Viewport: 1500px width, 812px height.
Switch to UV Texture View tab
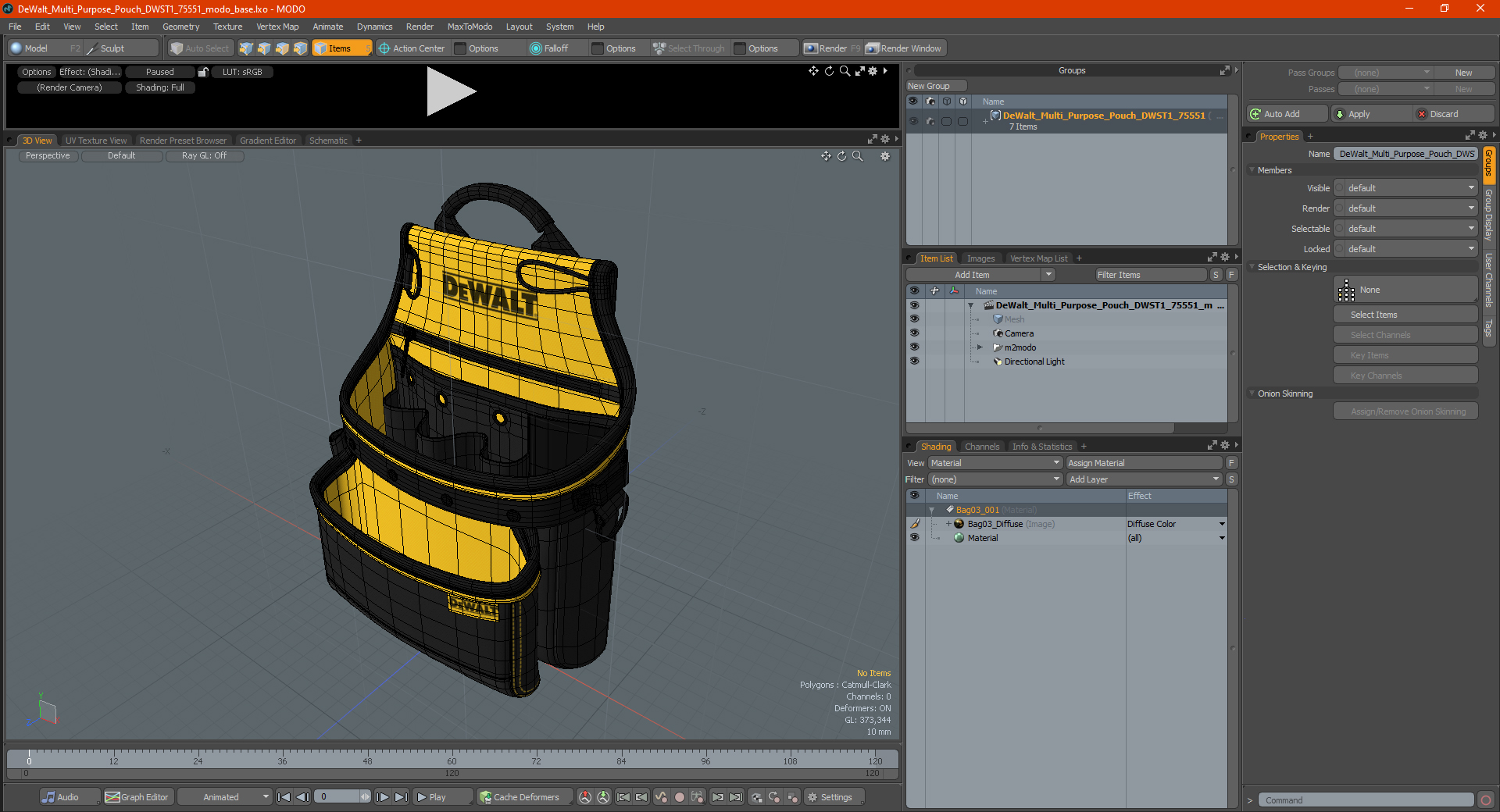click(96, 141)
